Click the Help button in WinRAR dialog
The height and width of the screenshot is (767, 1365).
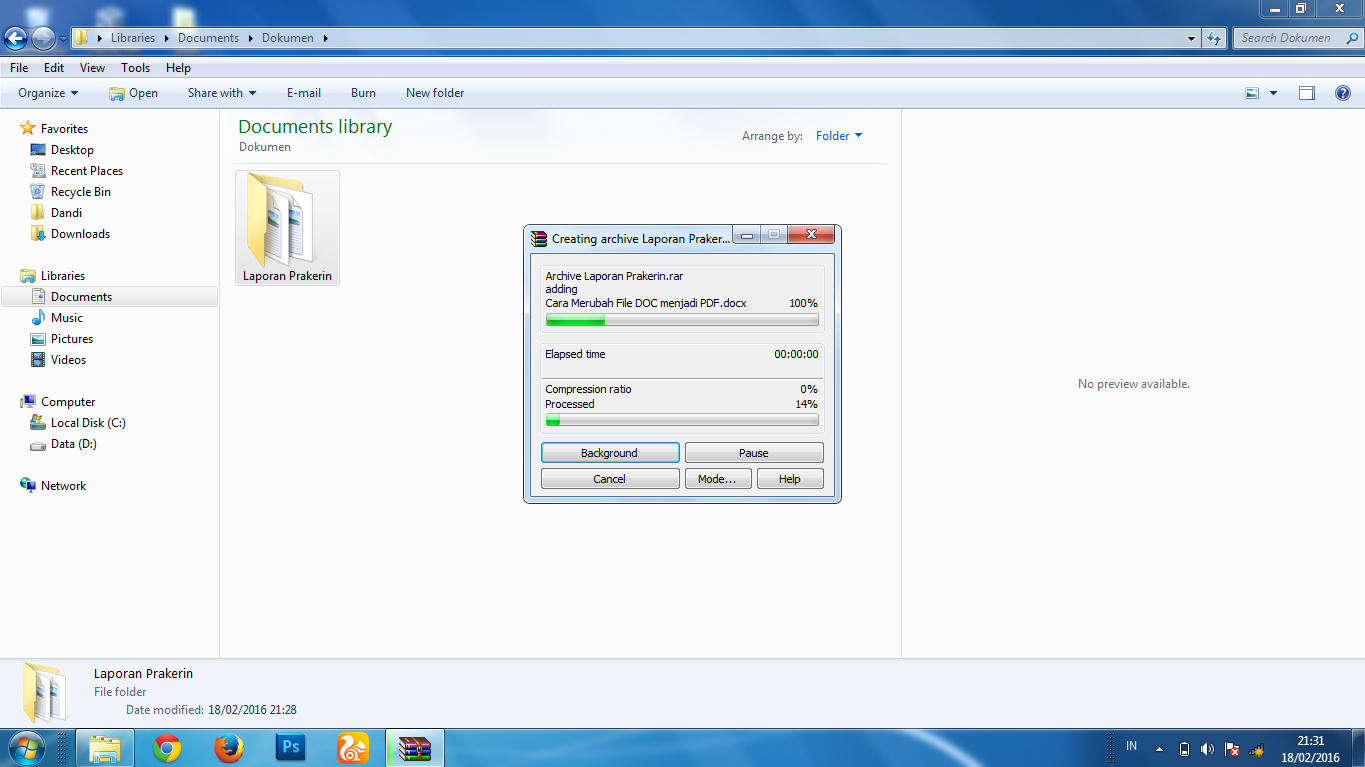tap(790, 479)
